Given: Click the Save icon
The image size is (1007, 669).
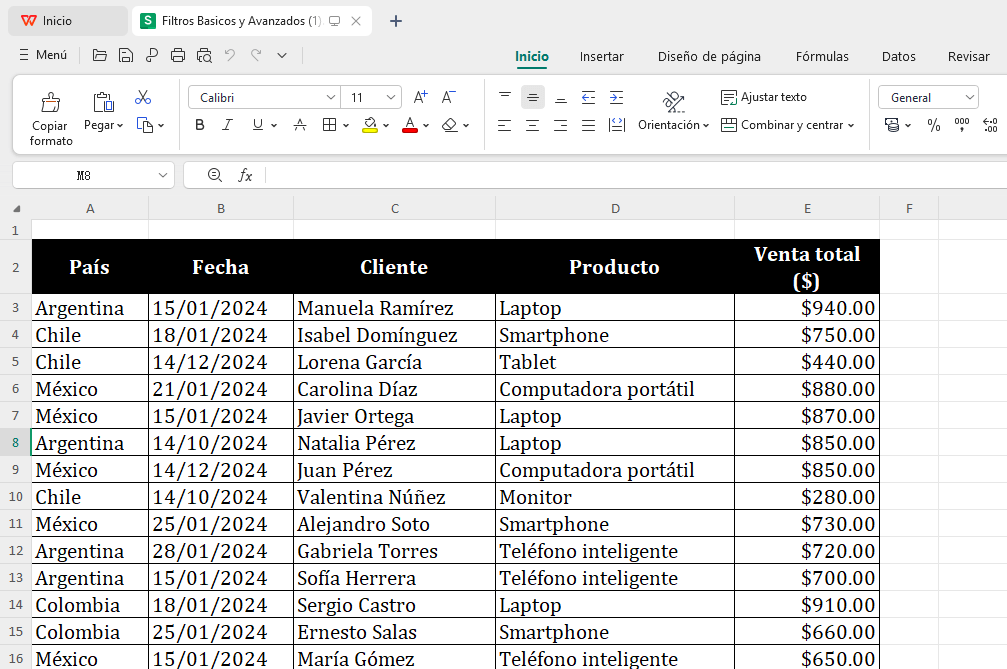Looking at the screenshot, I should [x=126, y=55].
